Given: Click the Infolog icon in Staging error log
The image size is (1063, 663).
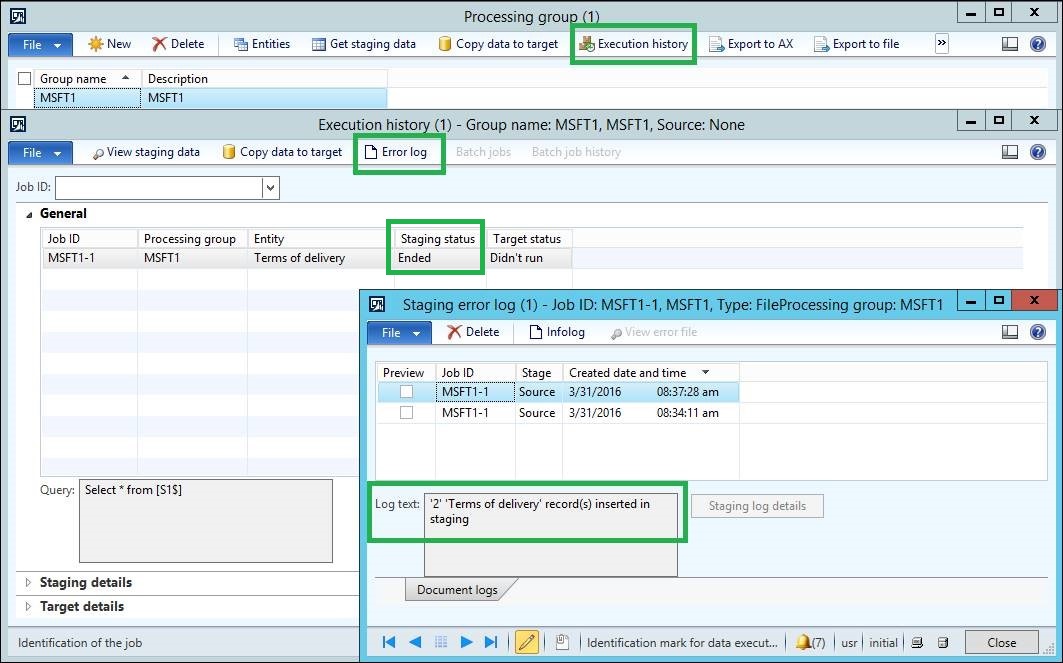Looking at the screenshot, I should tap(557, 332).
